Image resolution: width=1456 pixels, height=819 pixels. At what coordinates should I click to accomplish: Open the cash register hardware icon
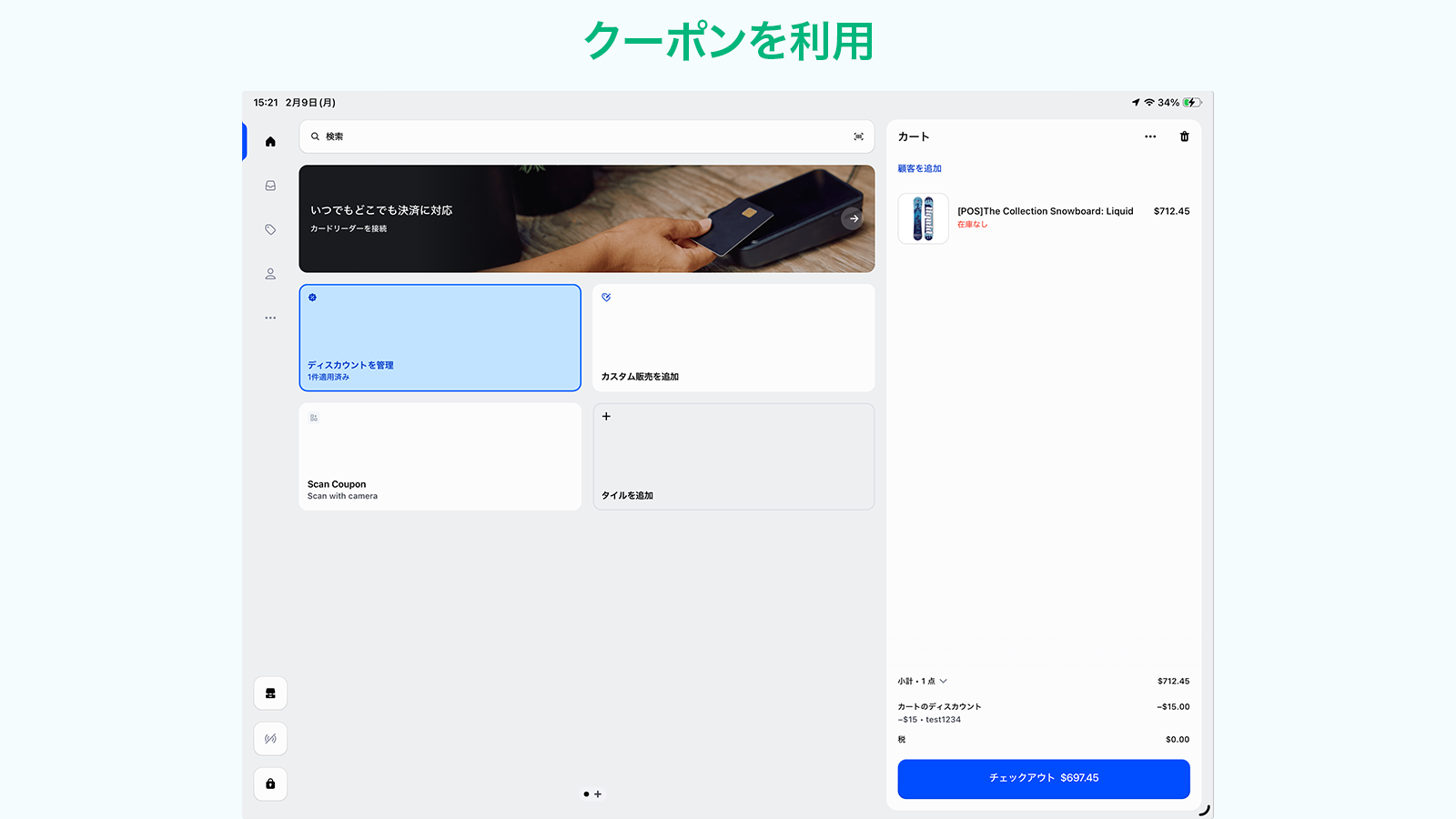pos(269,693)
